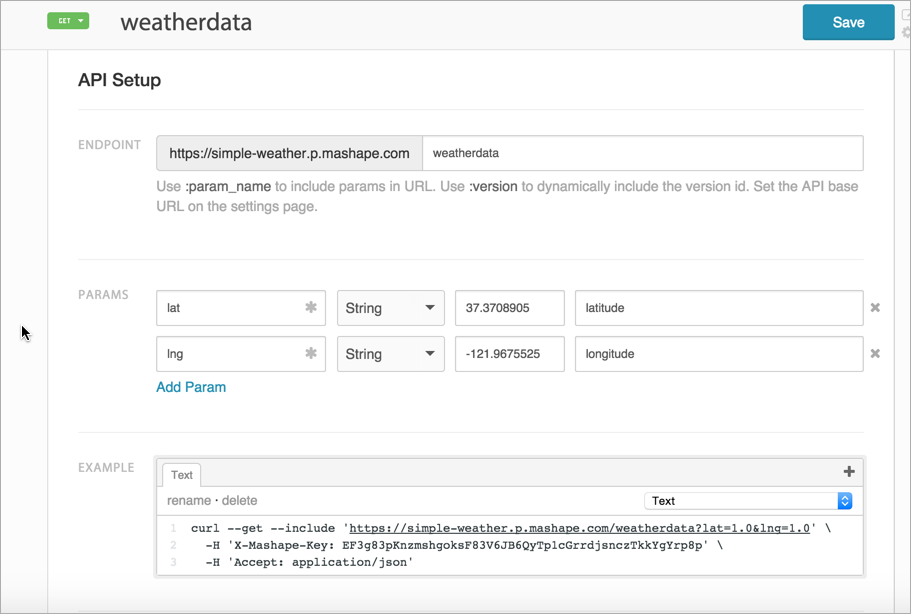This screenshot has height=614, width=911.
Task: Save the weatherdata API setup
Action: 848,21
